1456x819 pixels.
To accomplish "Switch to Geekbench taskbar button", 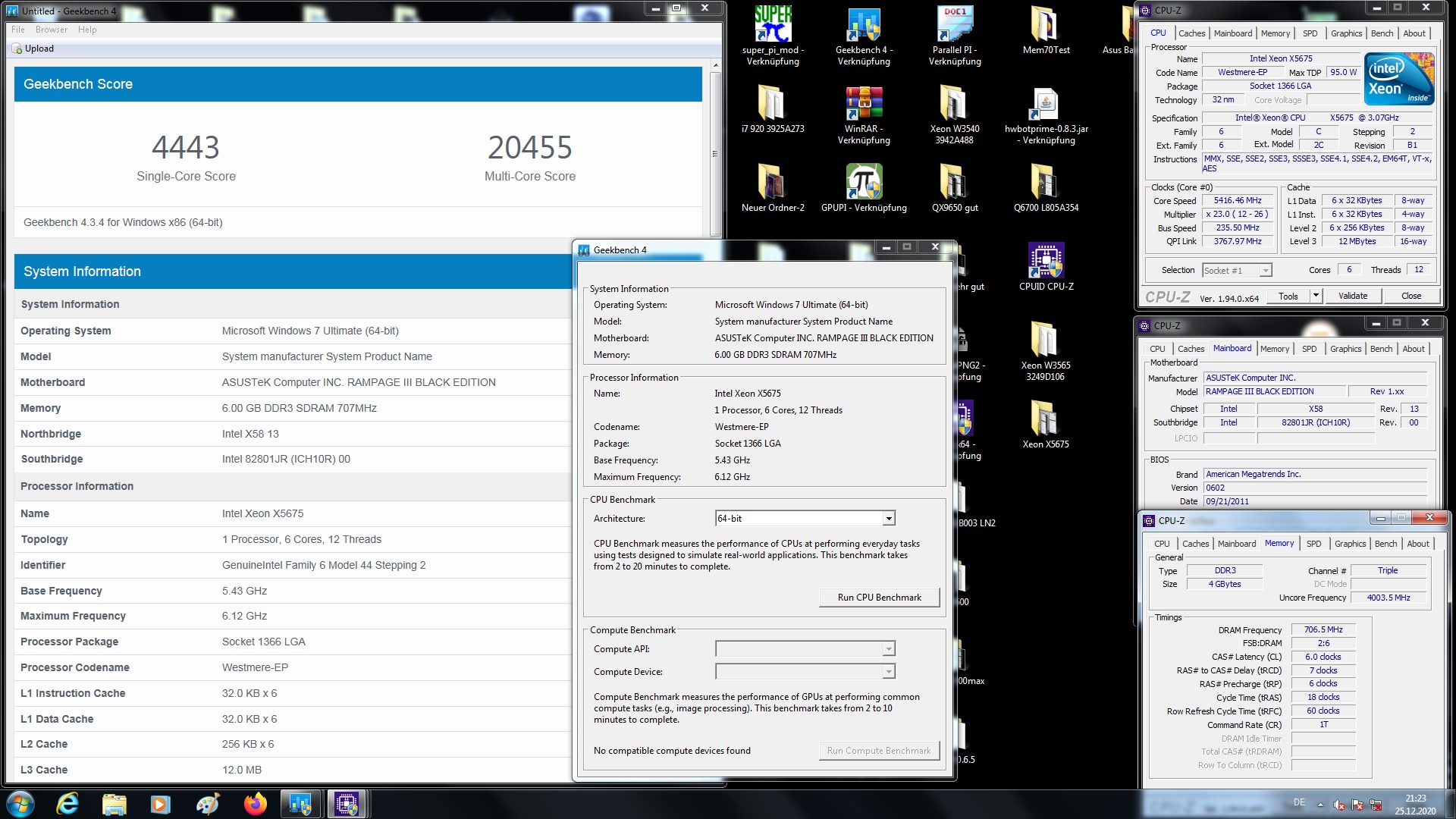I will 300,804.
